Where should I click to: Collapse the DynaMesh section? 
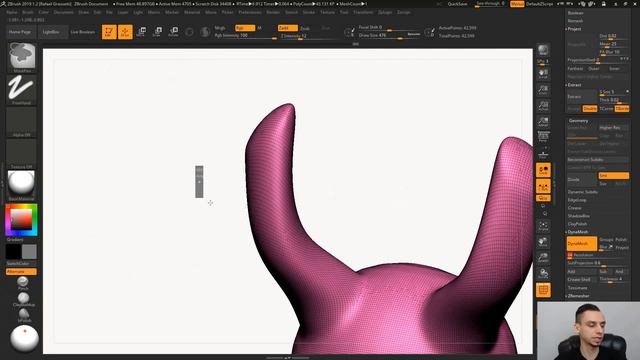coord(577,232)
